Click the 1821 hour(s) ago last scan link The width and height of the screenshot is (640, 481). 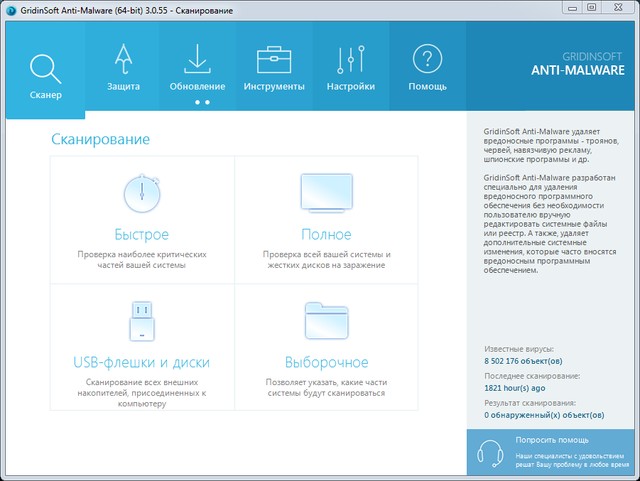click(516, 387)
